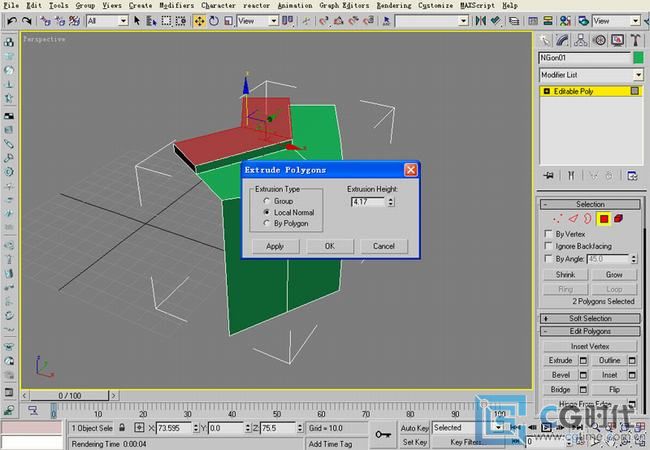Select Border sub-object level

click(x=588, y=218)
